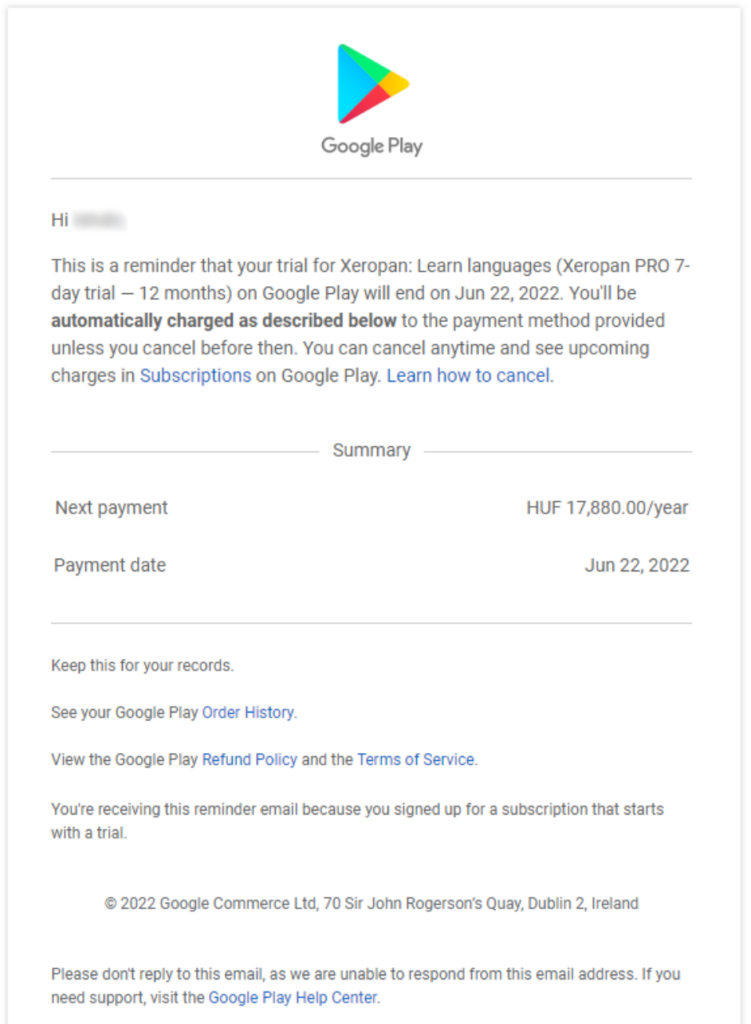Click the blurred recipient name after Hi
Screen dimensions: 751x1024
click(x=100, y=220)
